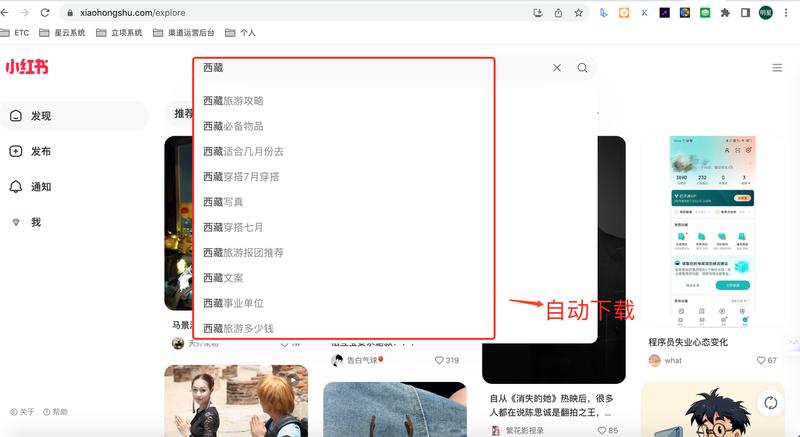Select suggestion 西藏旅游攻略
Screen dimensions: 800x437
tap(233, 101)
